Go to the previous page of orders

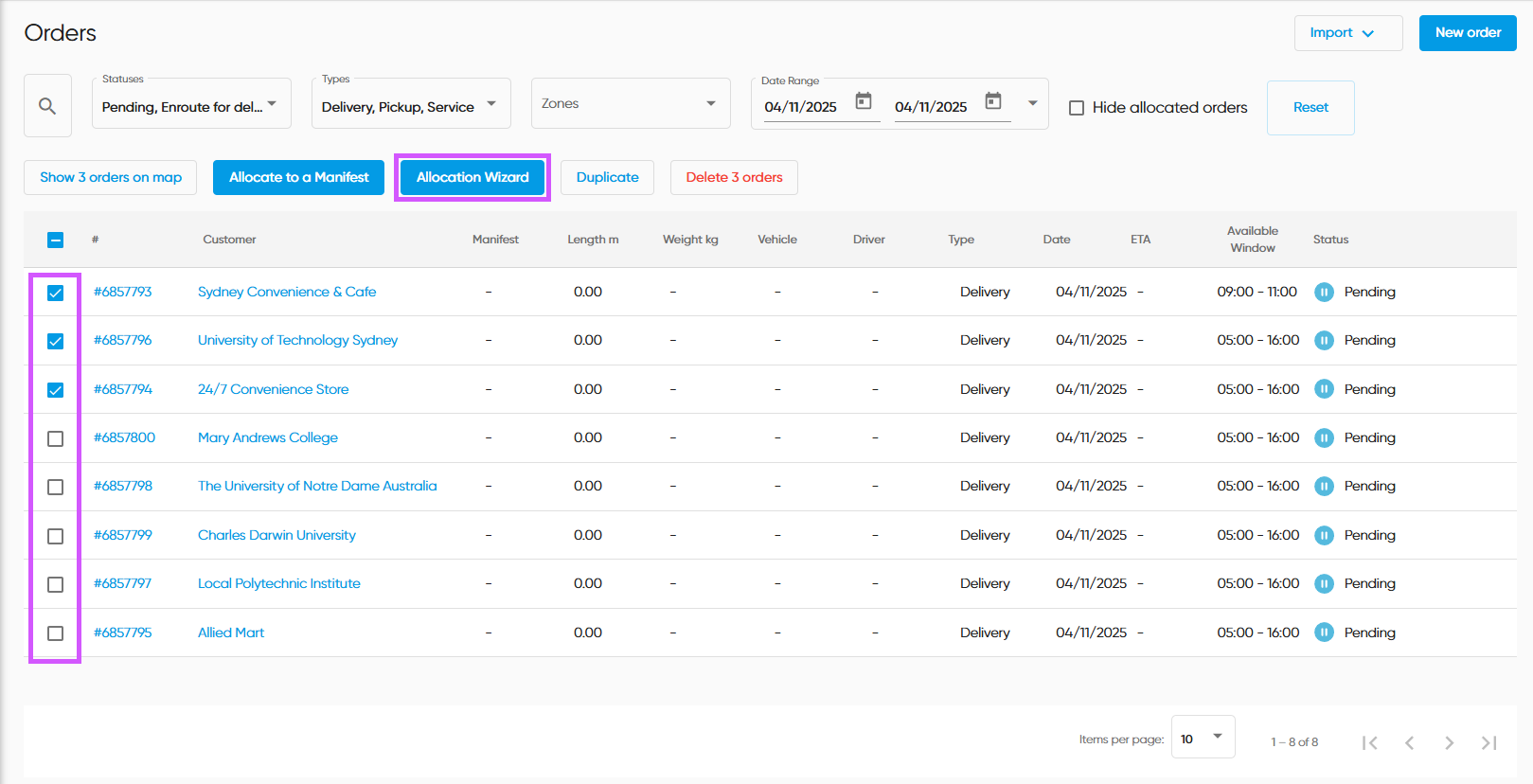click(x=1409, y=742)
